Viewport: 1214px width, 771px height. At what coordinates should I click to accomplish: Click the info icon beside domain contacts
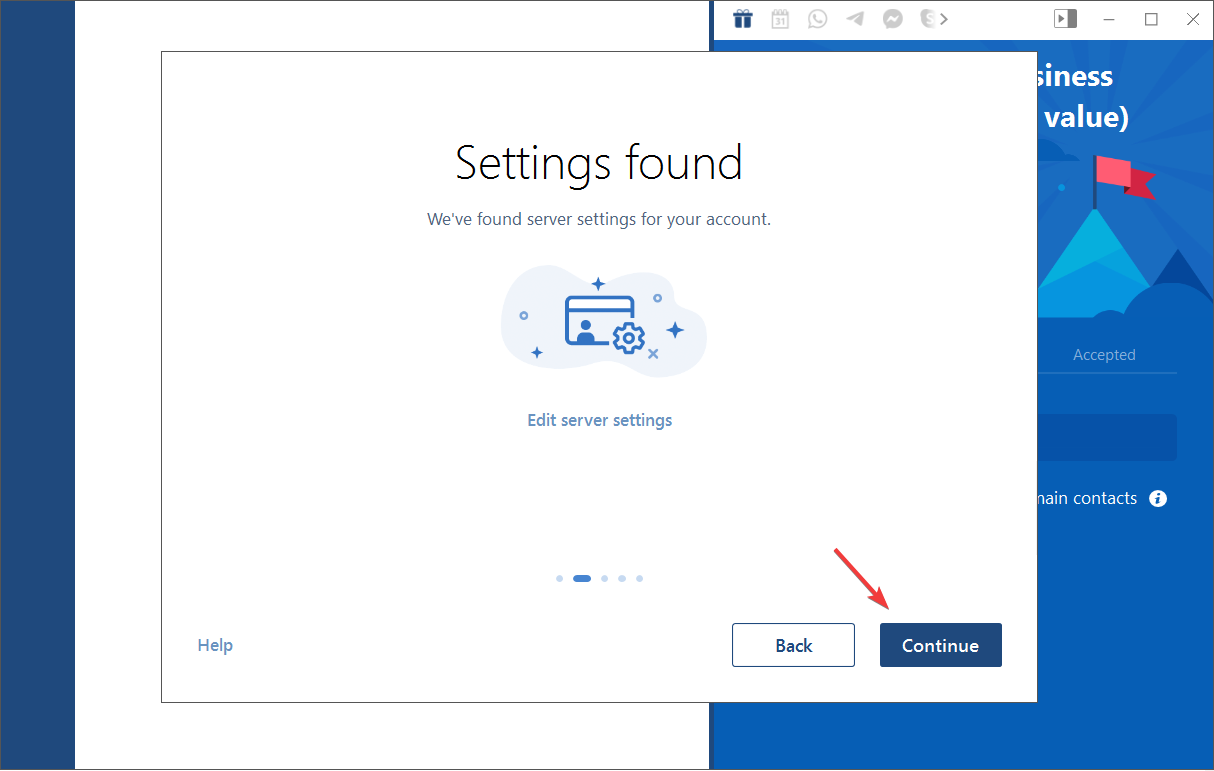[1158, 498]
